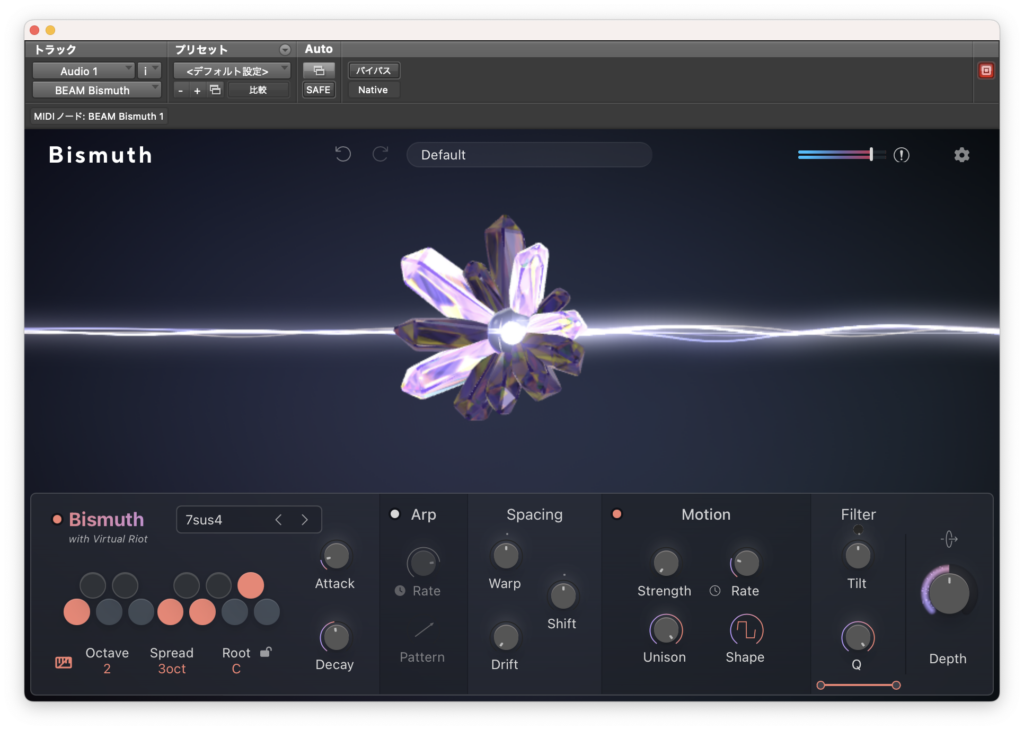Click the Drift knob in Spacing
Screen dimensions: 1024x730
tap(505, 637)
